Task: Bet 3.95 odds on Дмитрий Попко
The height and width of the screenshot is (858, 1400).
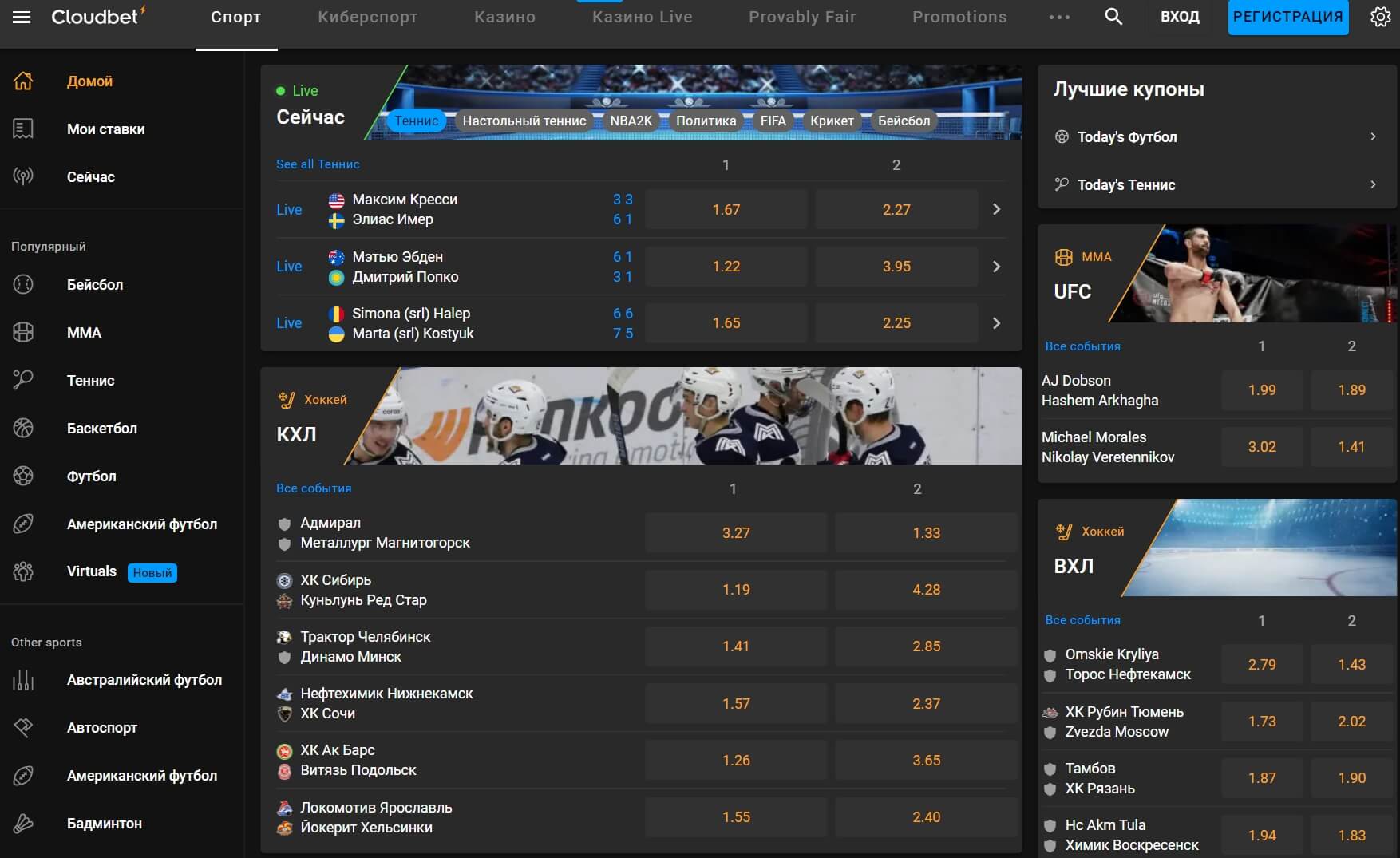Action: click(x=896, y=267)
